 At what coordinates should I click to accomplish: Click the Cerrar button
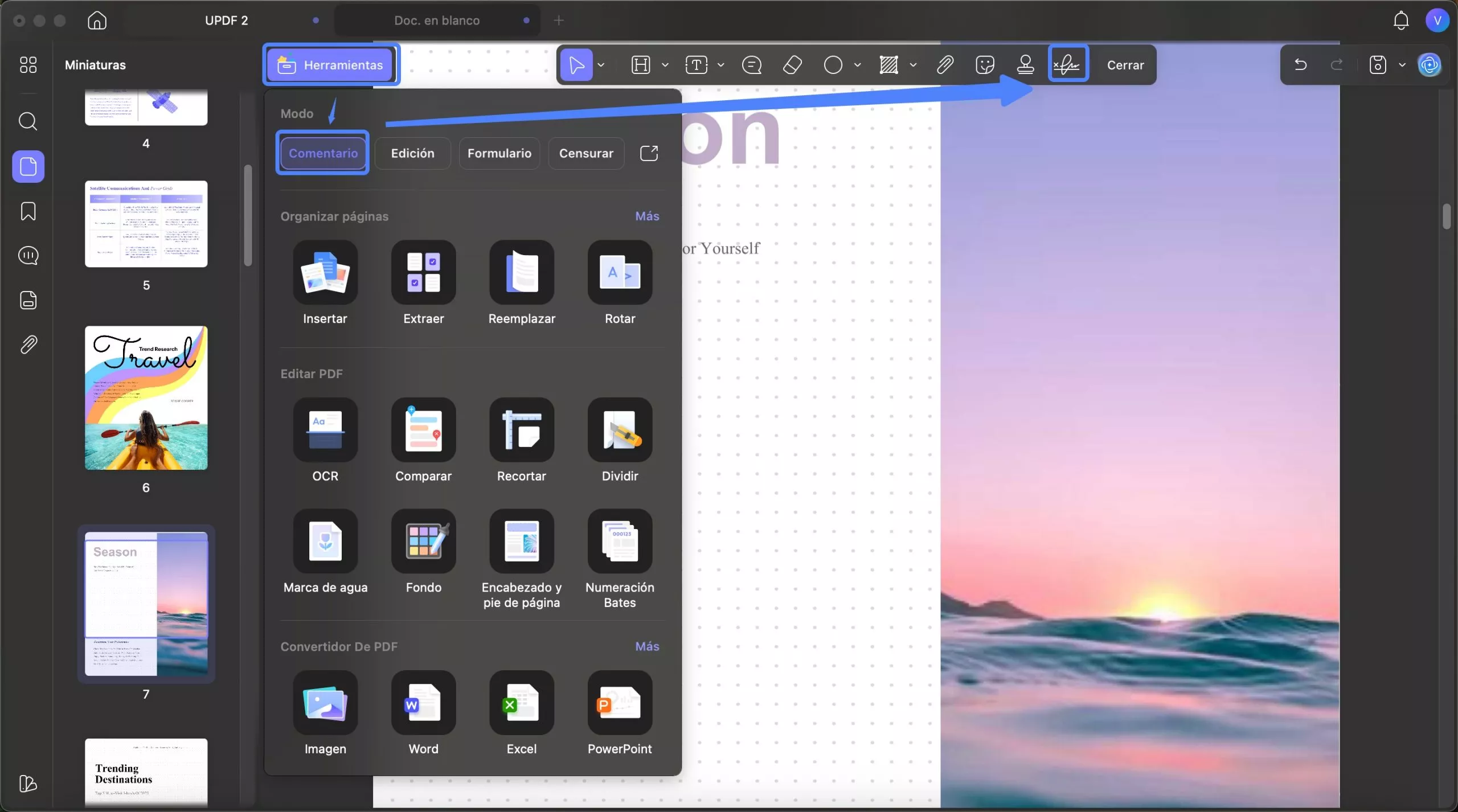[1125, 65]
